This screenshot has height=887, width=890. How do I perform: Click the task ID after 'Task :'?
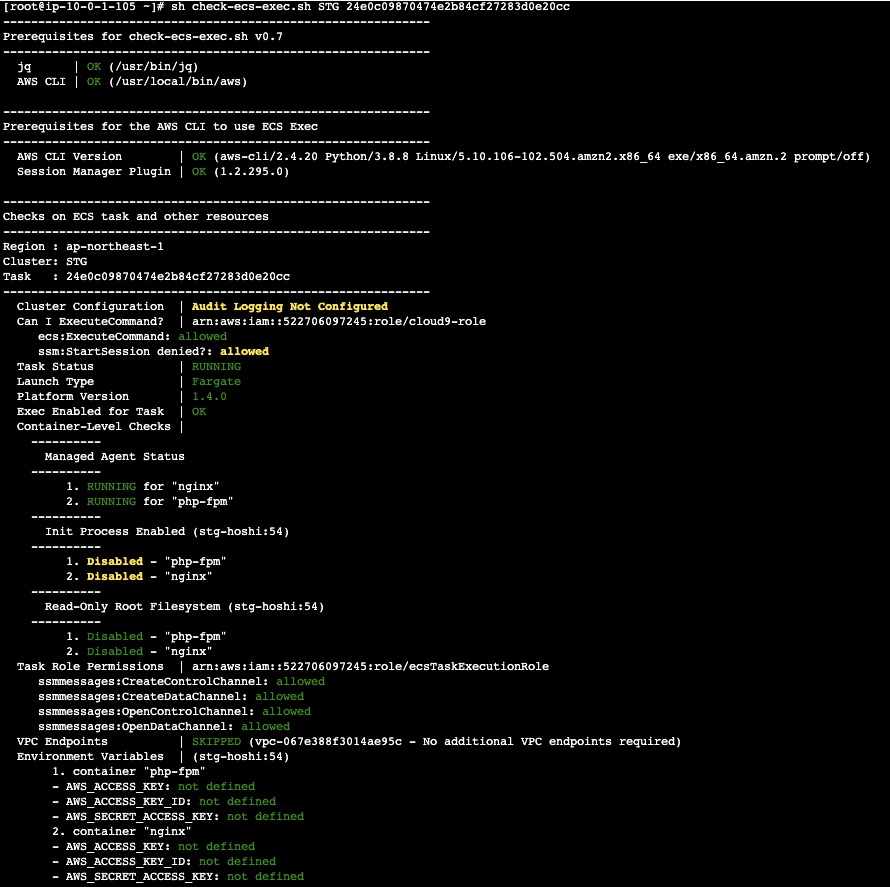pyautogui.click(x=178, y=276)
